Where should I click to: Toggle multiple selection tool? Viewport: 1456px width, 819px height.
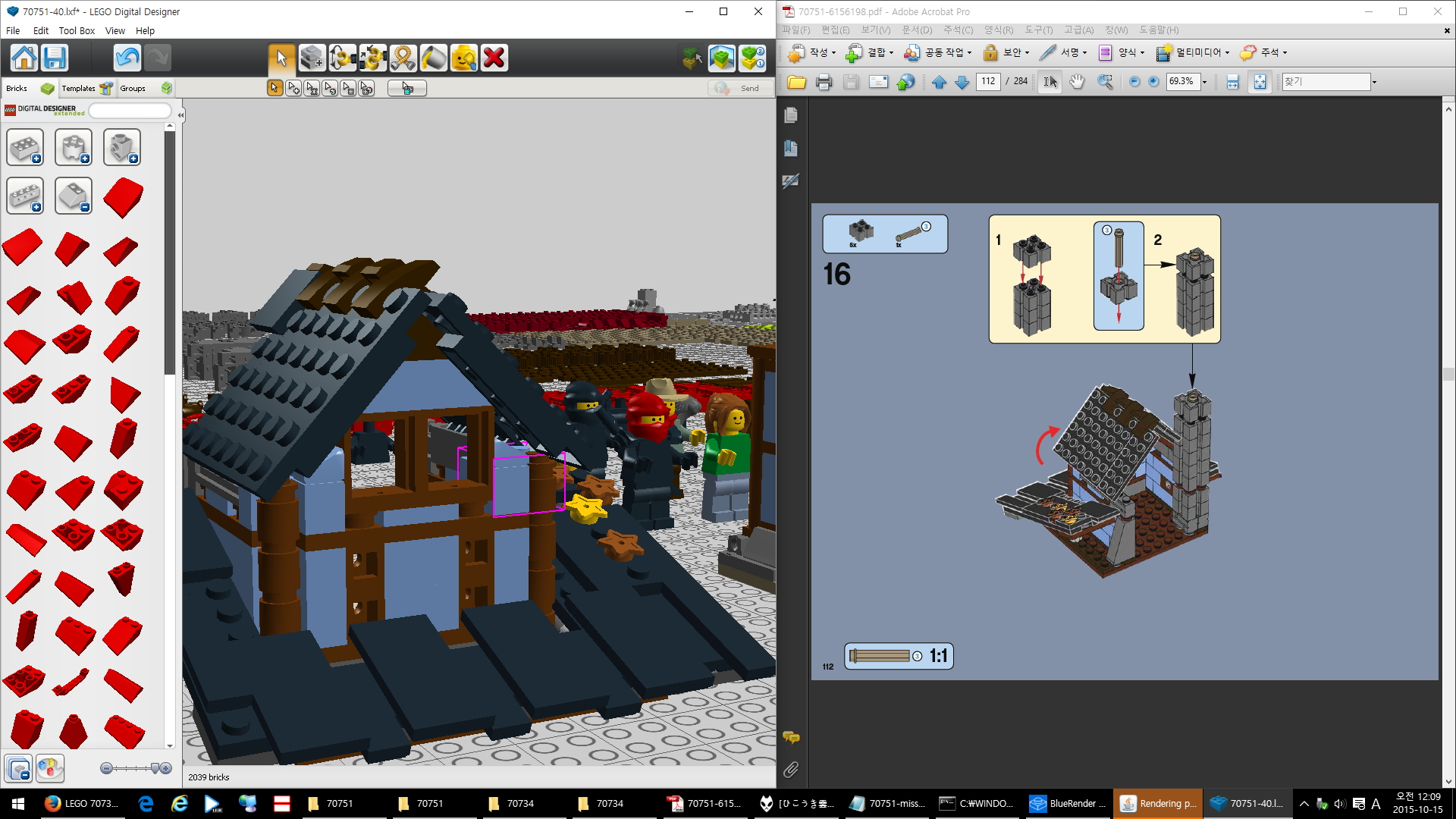tap(293, 89)
